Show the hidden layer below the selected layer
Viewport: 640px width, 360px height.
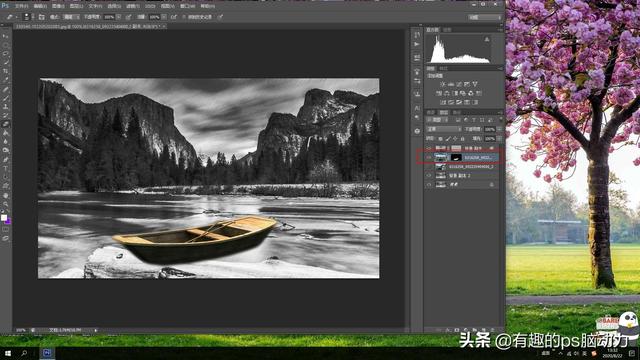tap(429, 167)
